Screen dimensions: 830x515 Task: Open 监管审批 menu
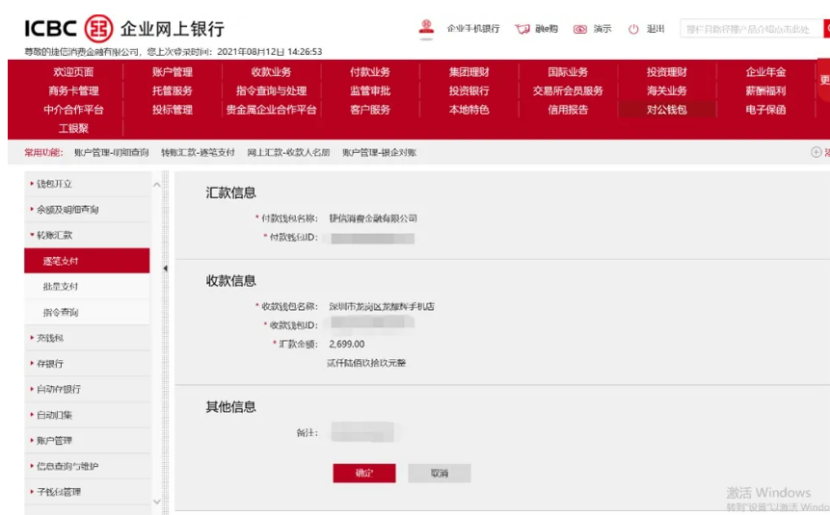click(x=370, y=91)
